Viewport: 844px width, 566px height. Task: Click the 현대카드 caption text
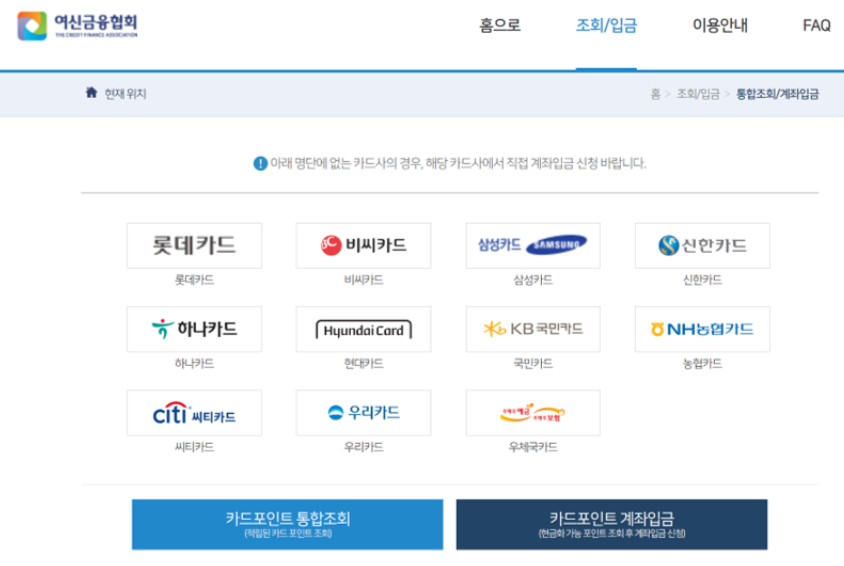pos(363,364)
